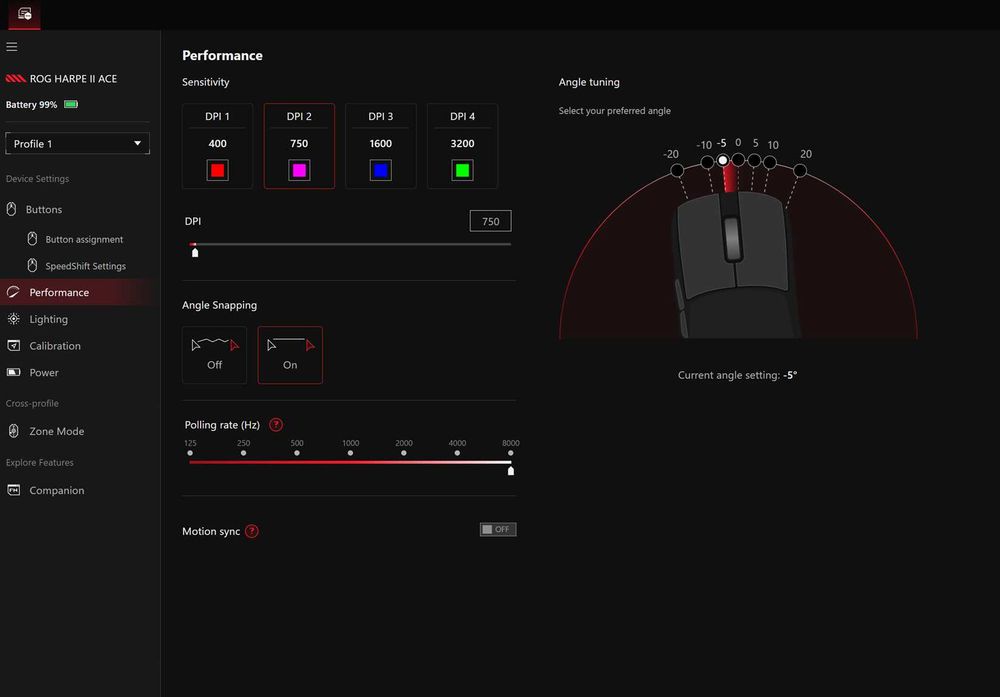Open Button assignment settings
Viewport: 1000px width, 697px height.
coord(84,239)
